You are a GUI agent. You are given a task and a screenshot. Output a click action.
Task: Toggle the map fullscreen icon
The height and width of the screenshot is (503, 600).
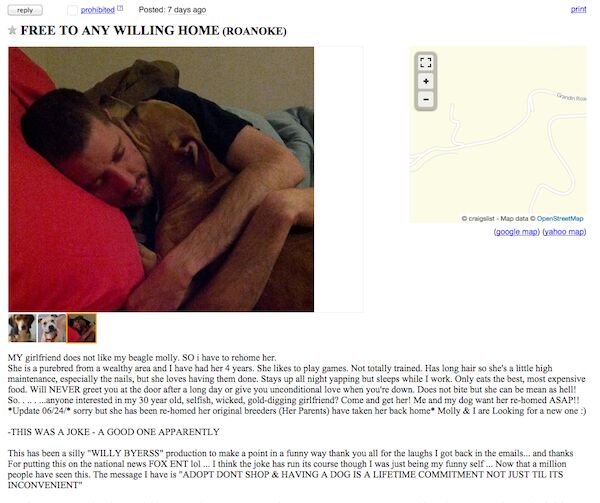(426, 62)
